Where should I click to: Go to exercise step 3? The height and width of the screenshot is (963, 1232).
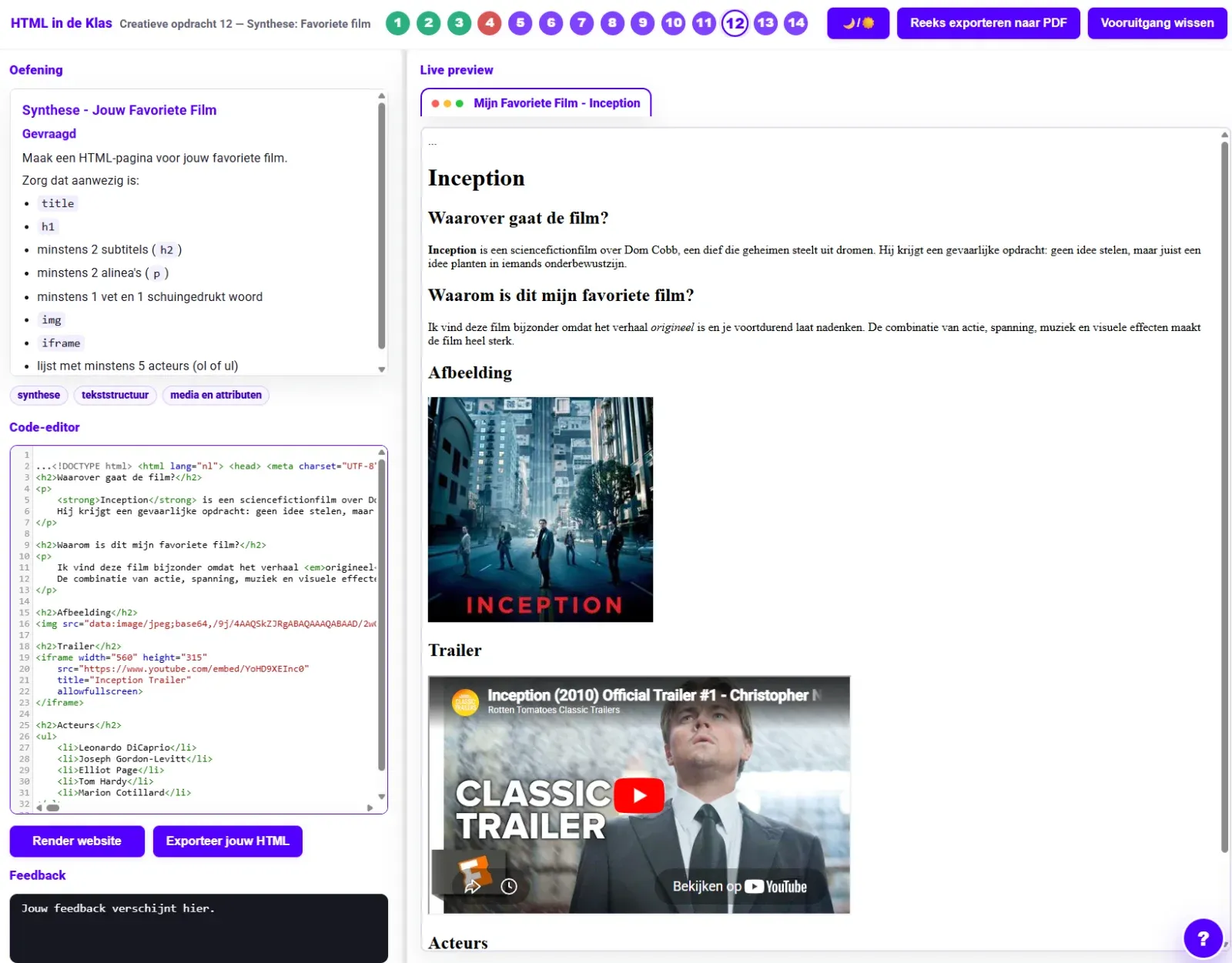pyautogui.click(x=459, y=23)
